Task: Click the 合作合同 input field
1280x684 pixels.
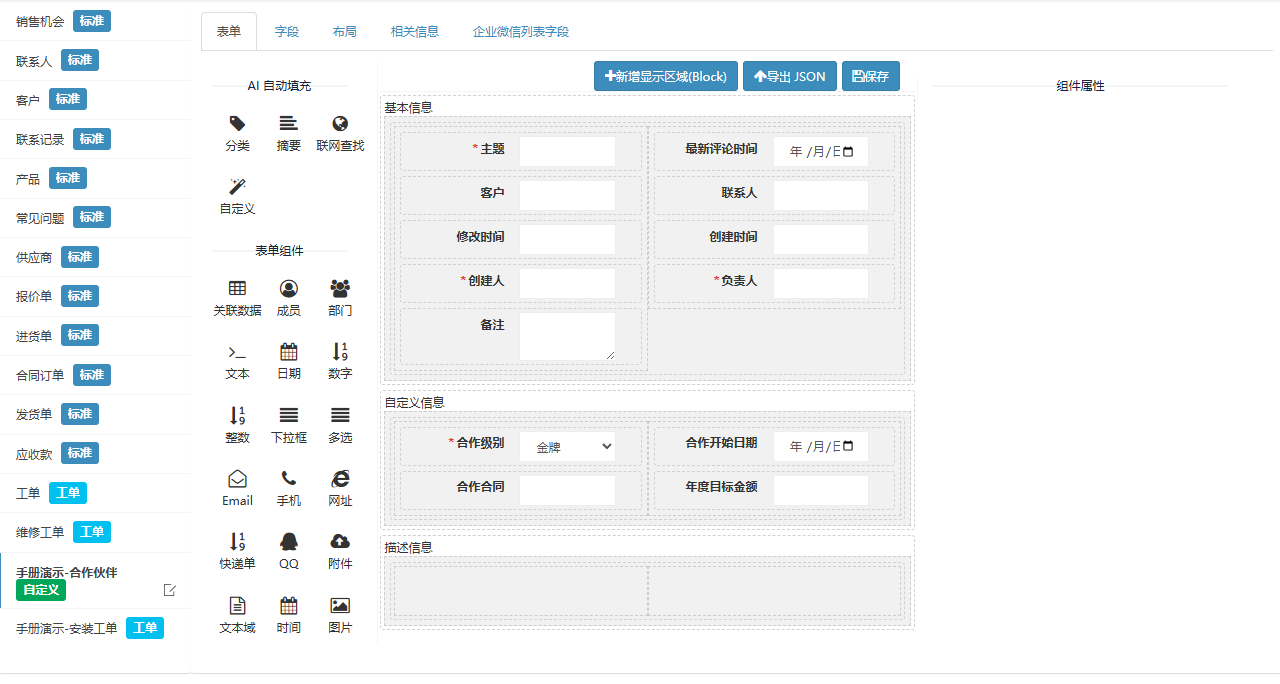Action: click(567, 490)
